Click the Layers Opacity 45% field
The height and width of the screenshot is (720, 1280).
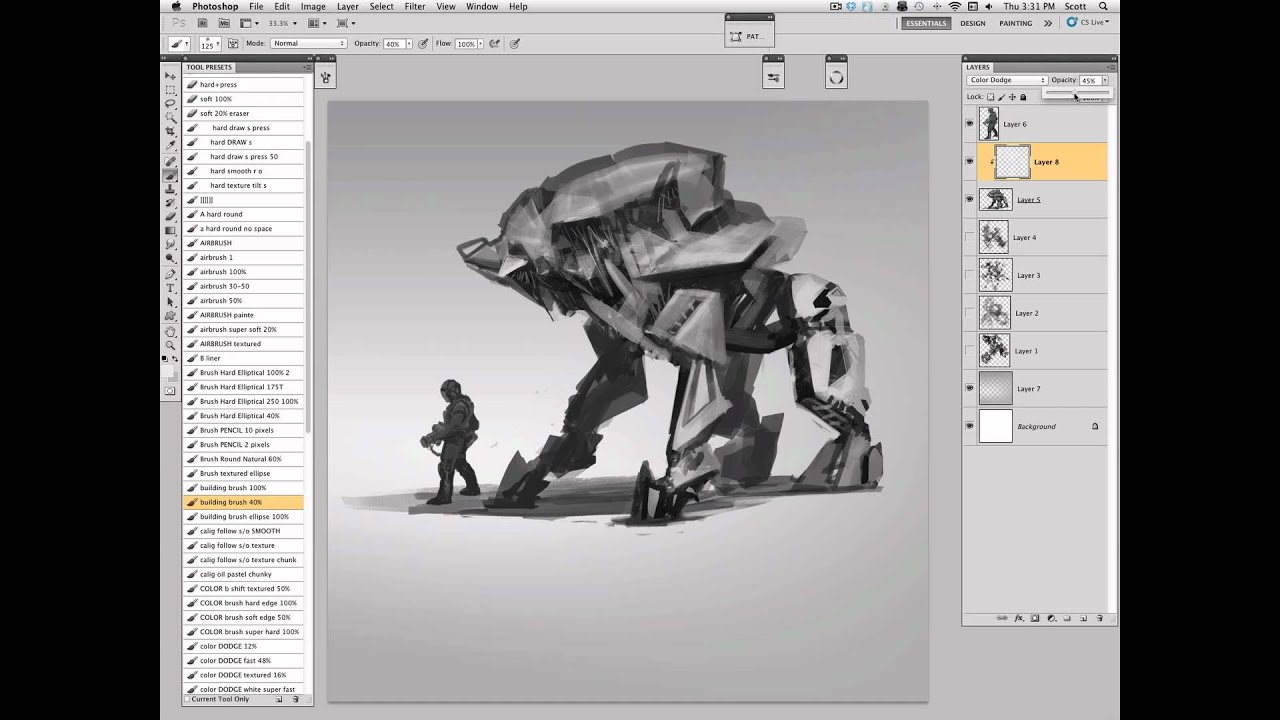tap(1089, 80)
